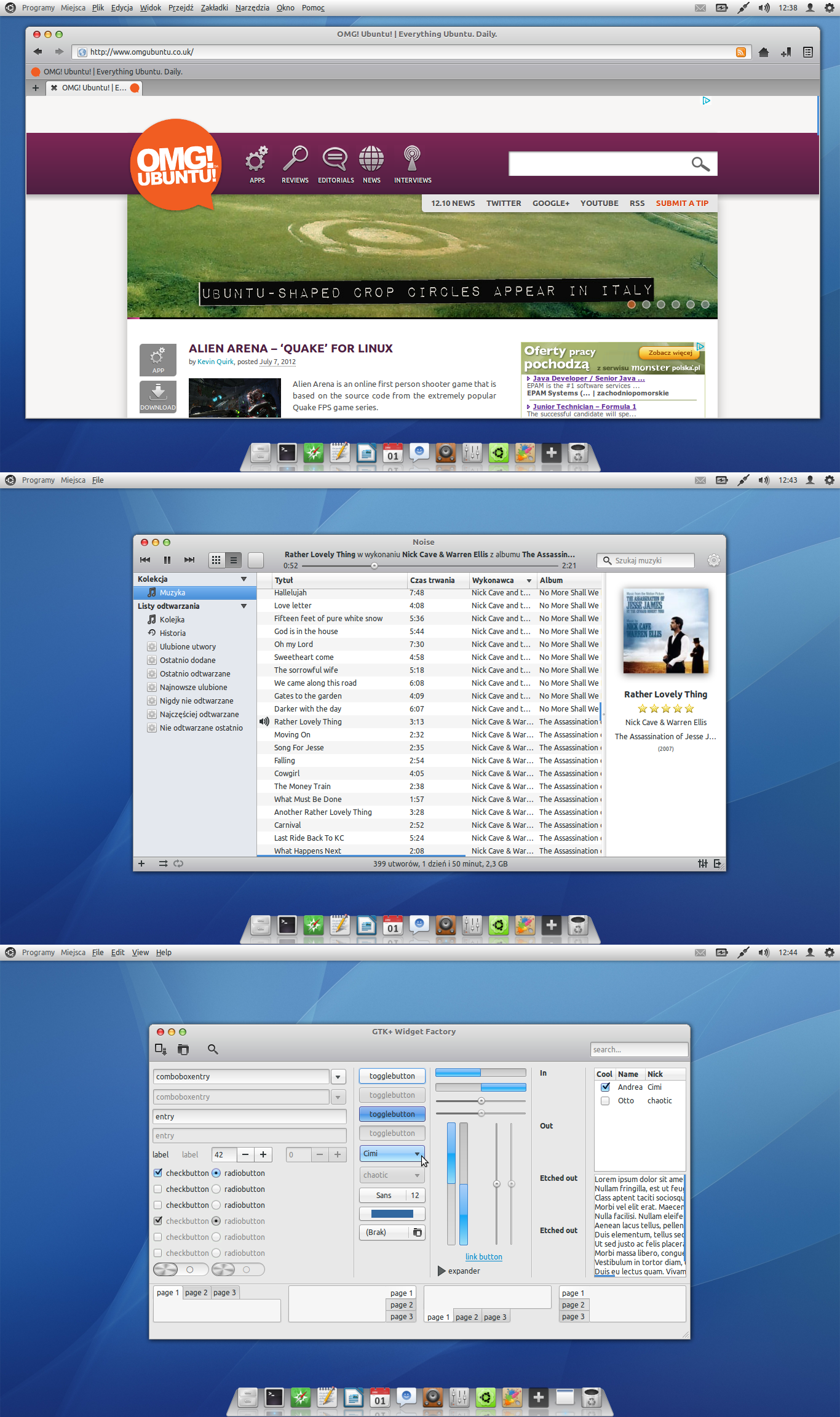Open the Help menu in top panel
840x1417 pixels.
point(164,952)
